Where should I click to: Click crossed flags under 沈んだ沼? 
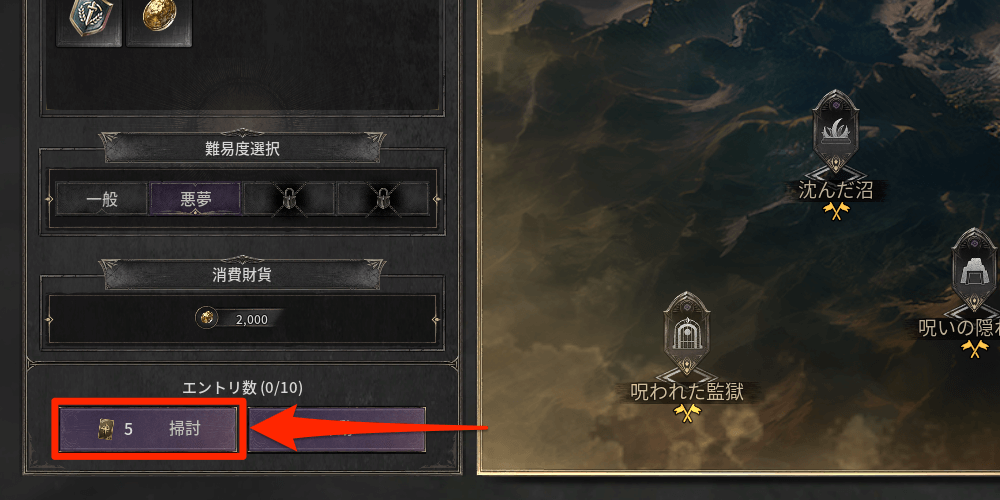pyautogui.click(x=834, y=210)
